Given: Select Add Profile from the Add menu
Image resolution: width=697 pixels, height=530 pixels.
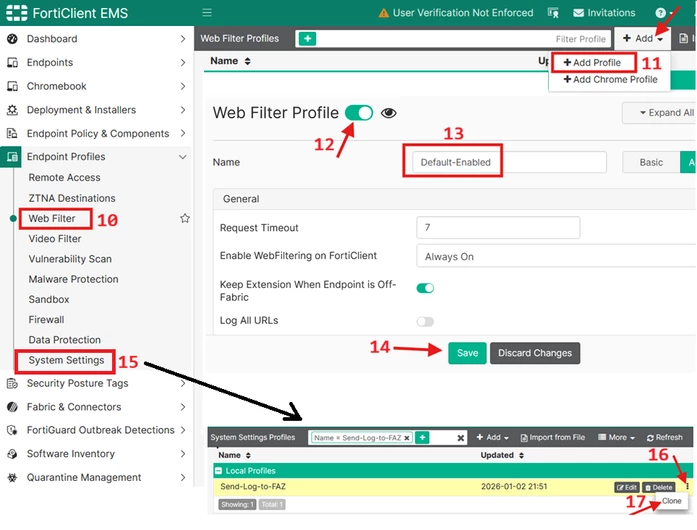Looking at the screenshot, I should pyautogui.click(x=593, y=63).
